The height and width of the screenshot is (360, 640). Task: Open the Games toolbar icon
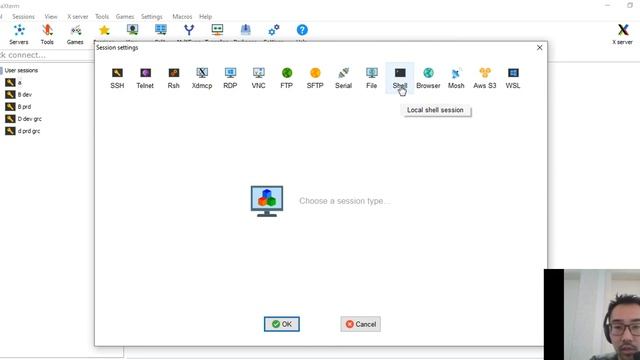pos(75,34)
